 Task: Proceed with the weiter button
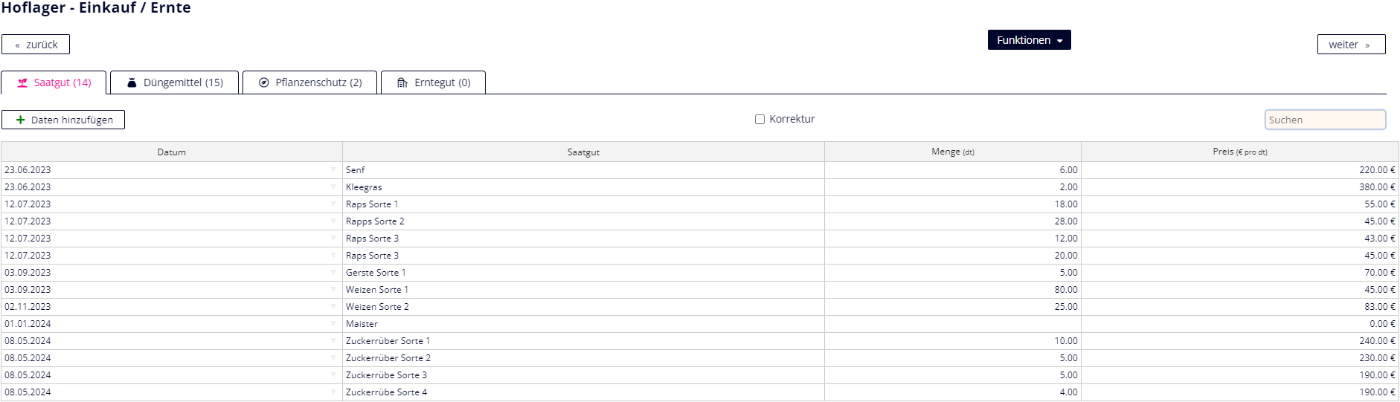pyautogui.click(x=1350, y=44)
